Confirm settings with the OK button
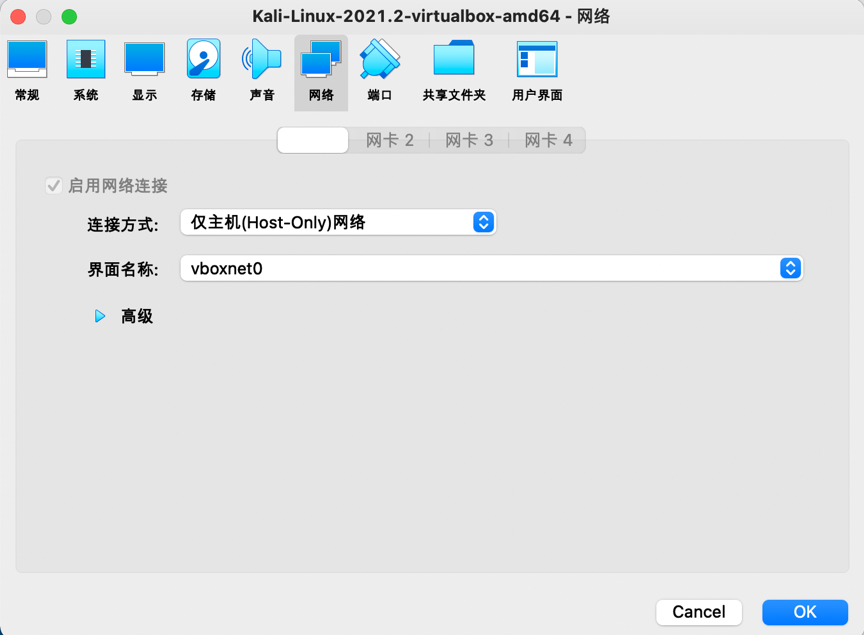This screenshot has height=635, width=864. pyautogui.click(x=804, y=612)
